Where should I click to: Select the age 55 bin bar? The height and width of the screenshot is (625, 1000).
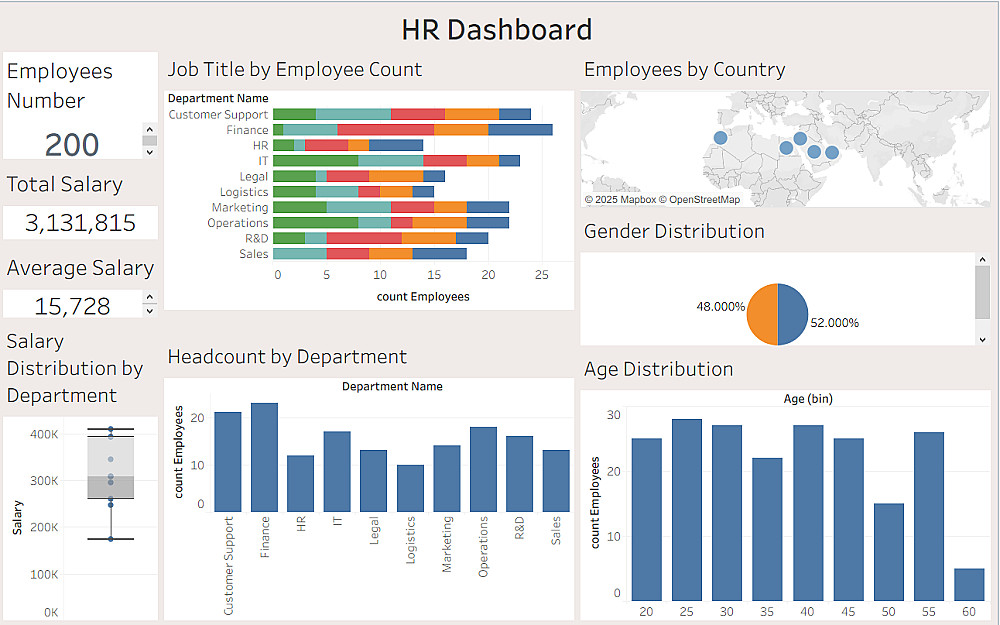click(929, 516)
